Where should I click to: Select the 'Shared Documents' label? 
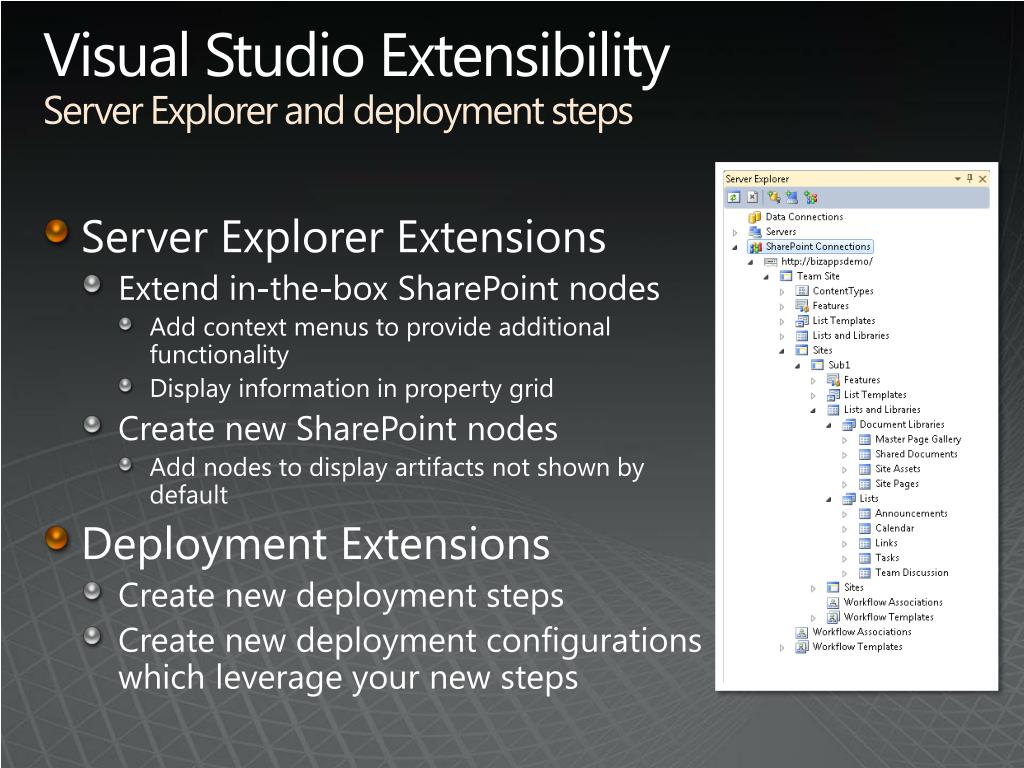tap(916, 454)
